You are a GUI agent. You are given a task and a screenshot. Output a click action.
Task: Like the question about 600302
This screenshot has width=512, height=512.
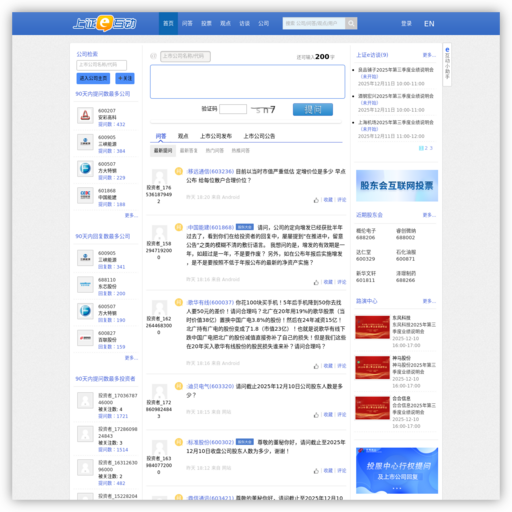(316, 471)
